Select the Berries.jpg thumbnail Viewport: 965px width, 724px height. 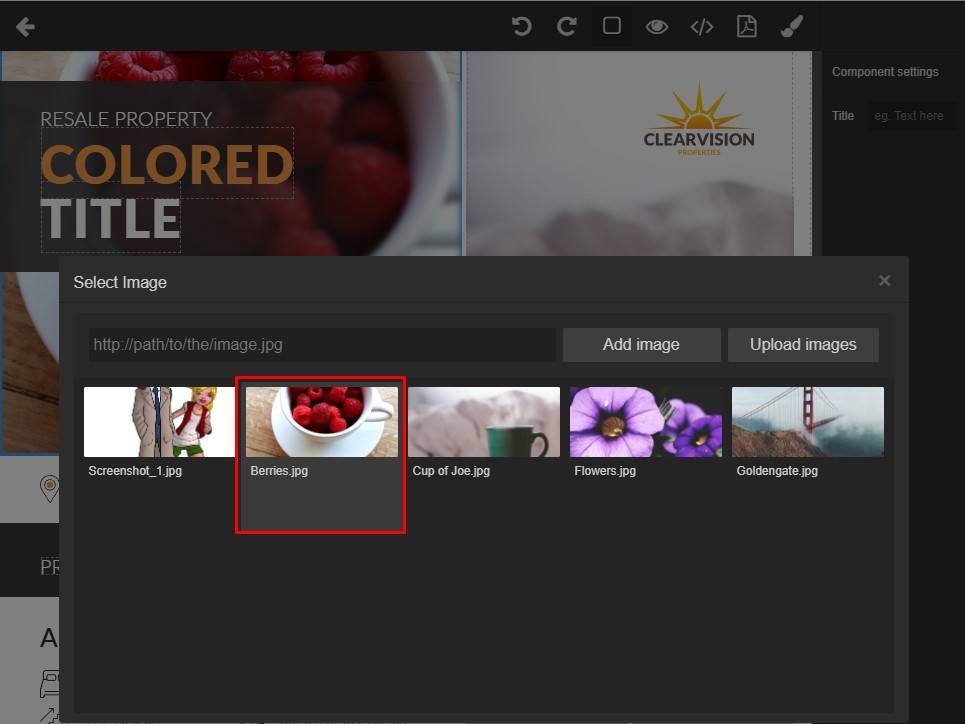click(x=321, y=422)
